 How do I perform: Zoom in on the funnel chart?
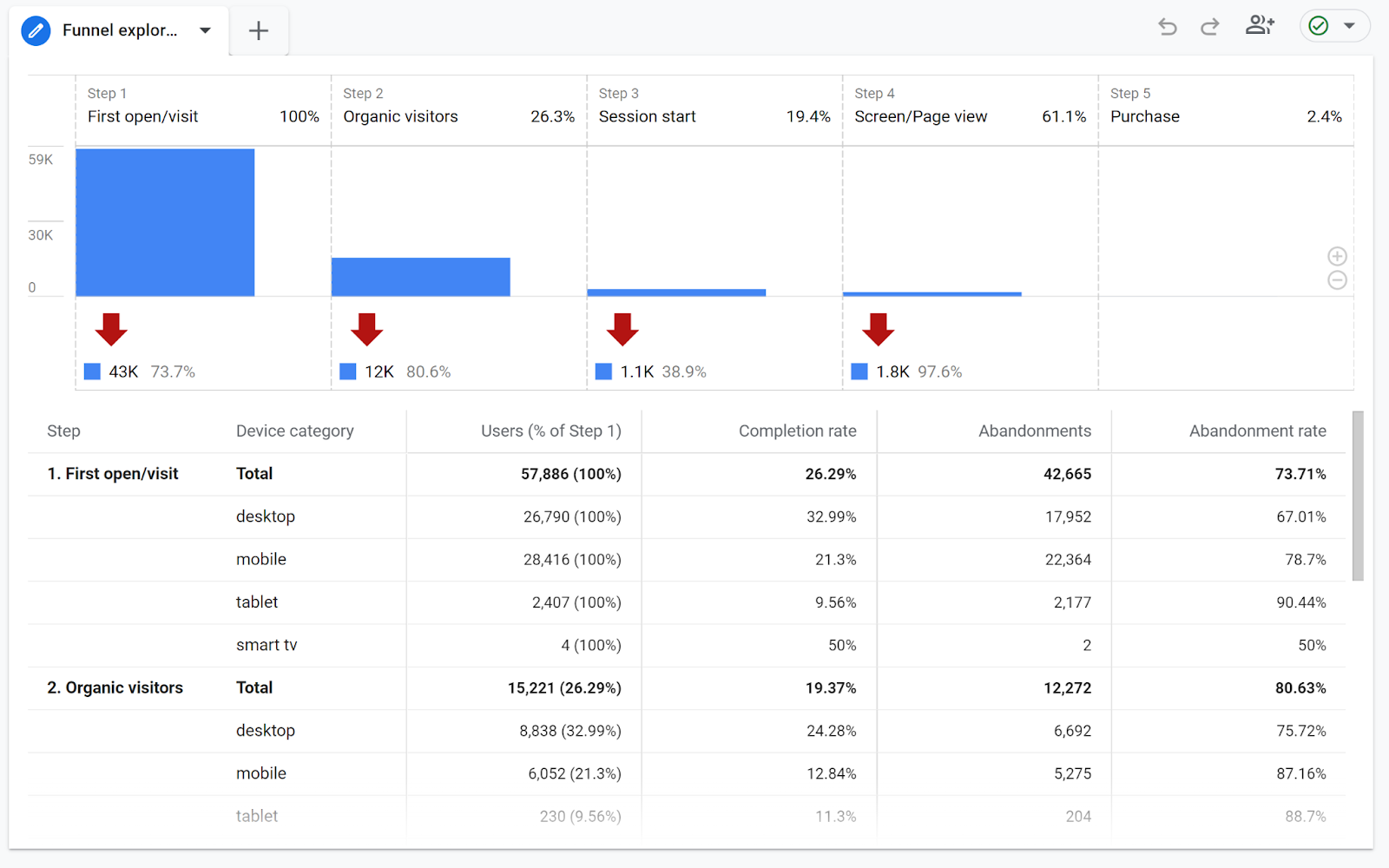[1336, 256]
